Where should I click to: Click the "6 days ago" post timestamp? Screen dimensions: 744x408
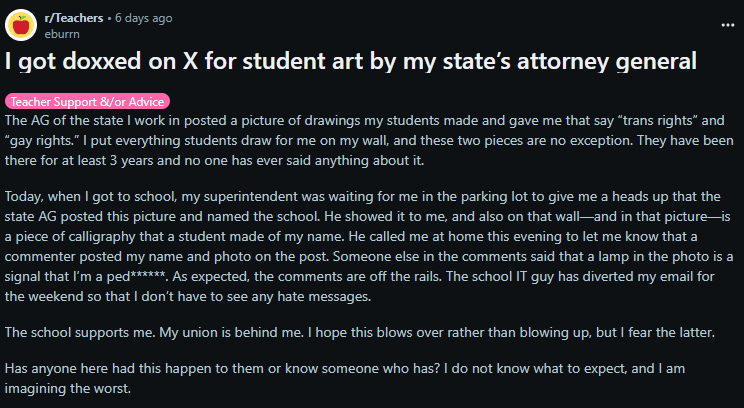143,18
